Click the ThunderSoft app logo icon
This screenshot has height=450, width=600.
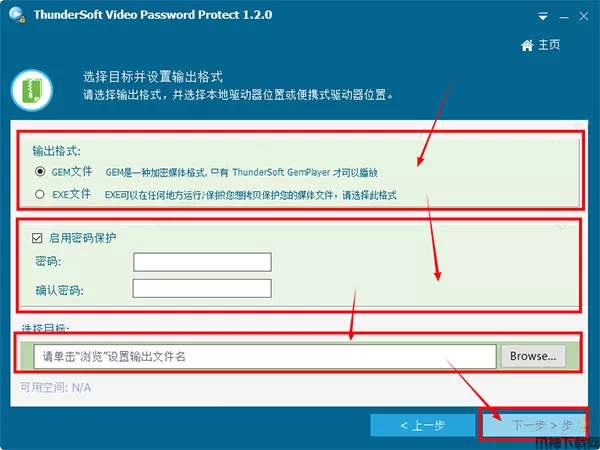16,15
